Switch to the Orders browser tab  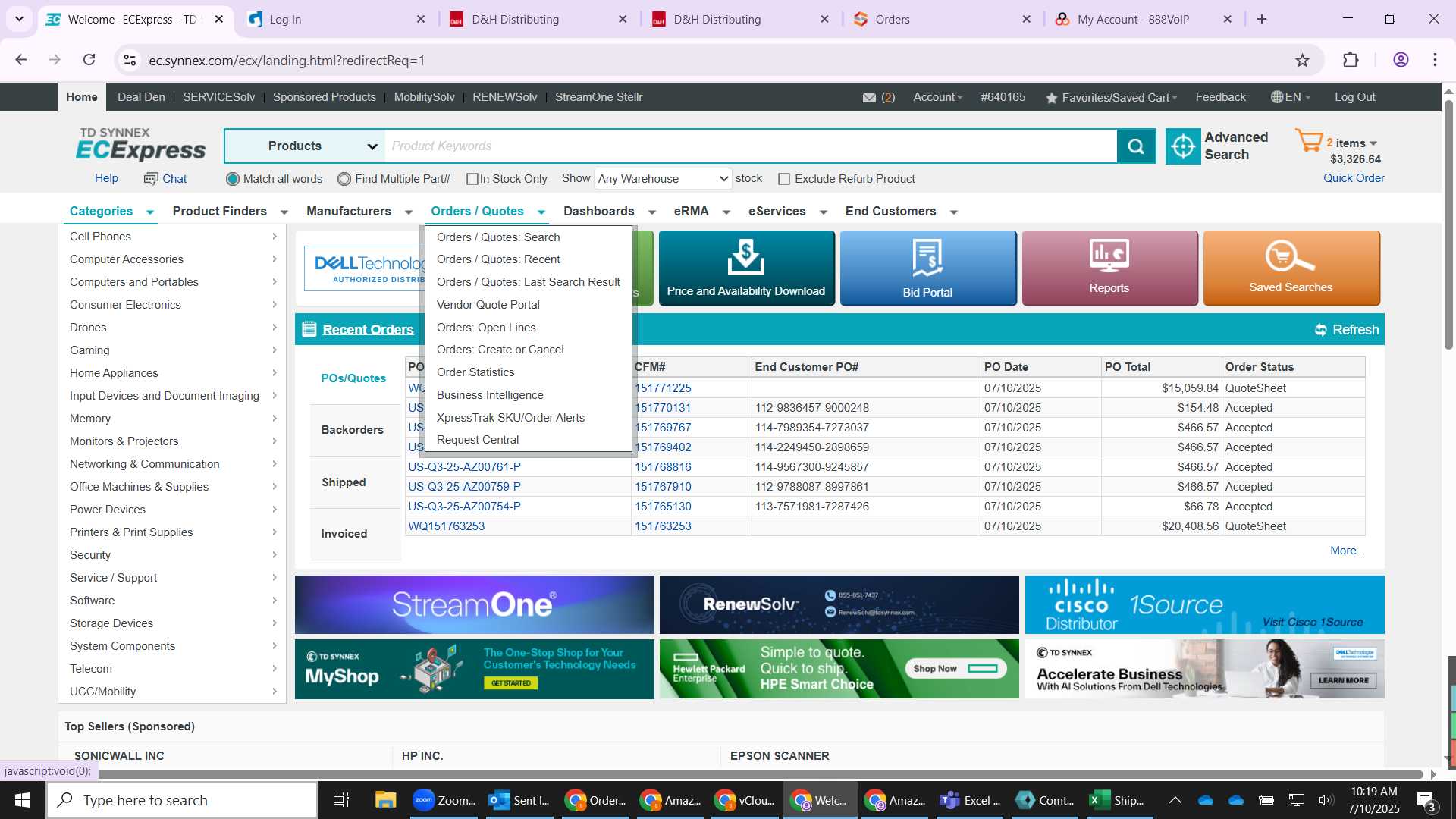pos(943,20)
